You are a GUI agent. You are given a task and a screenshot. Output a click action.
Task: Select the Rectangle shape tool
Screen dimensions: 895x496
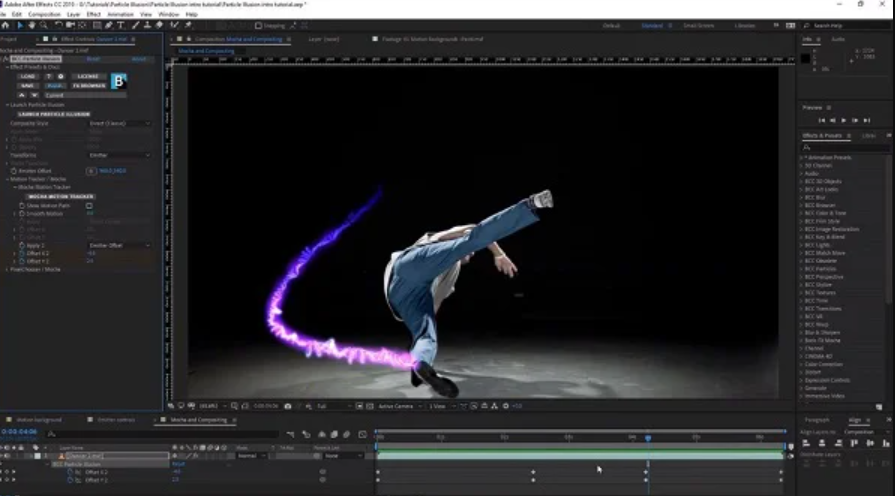[97, 26]
